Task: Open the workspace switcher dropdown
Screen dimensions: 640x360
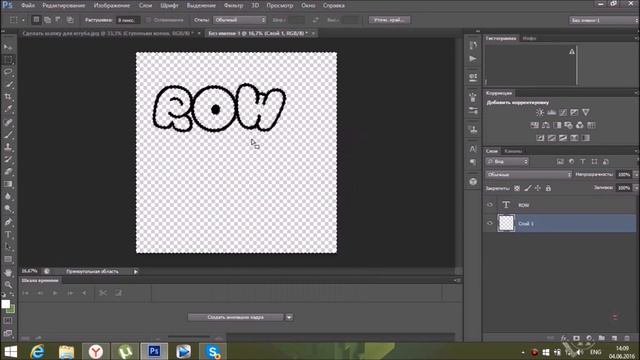Action: pyautogui.click(x=603, y=20)
